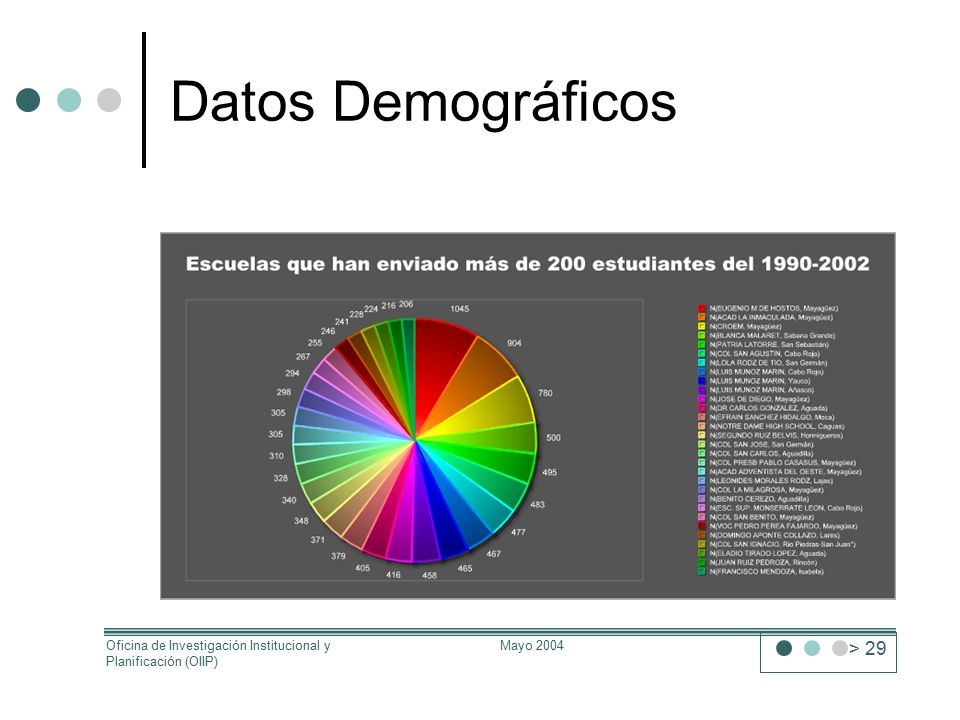
Task: Click the '477' pie value label
Action: [519, 533]
